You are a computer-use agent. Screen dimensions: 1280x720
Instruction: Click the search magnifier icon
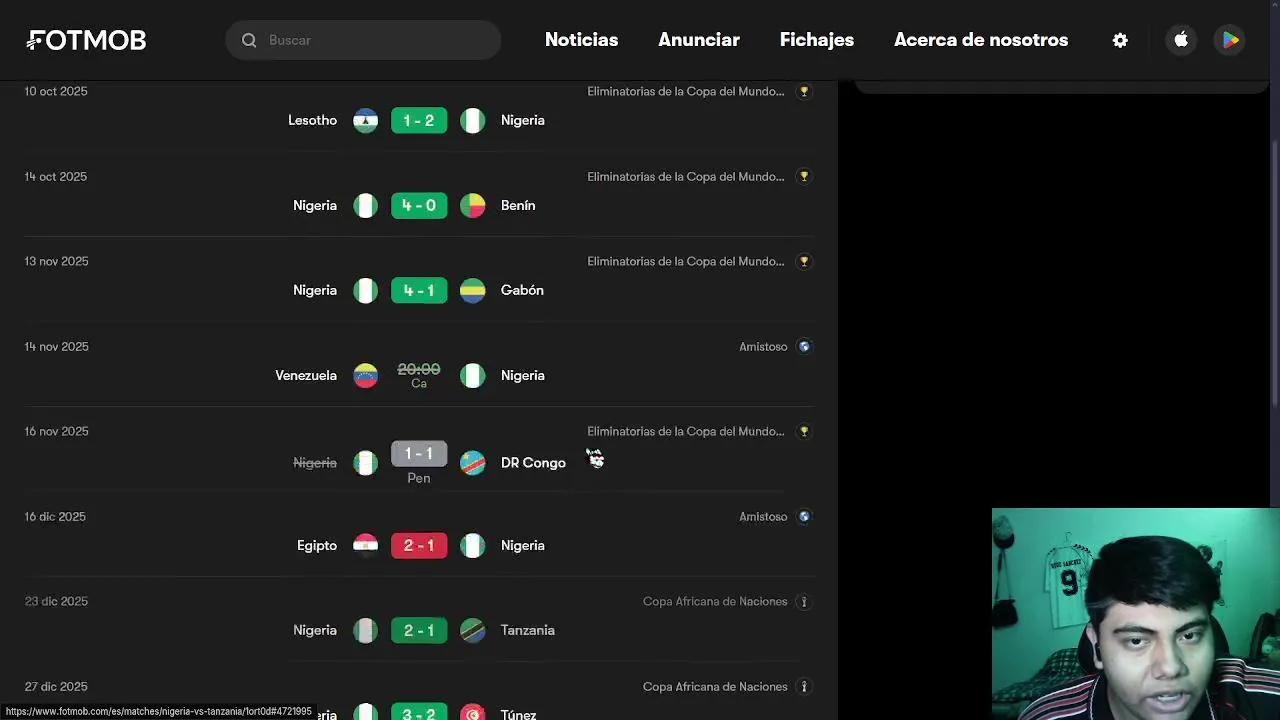click(x=249, y=40)
